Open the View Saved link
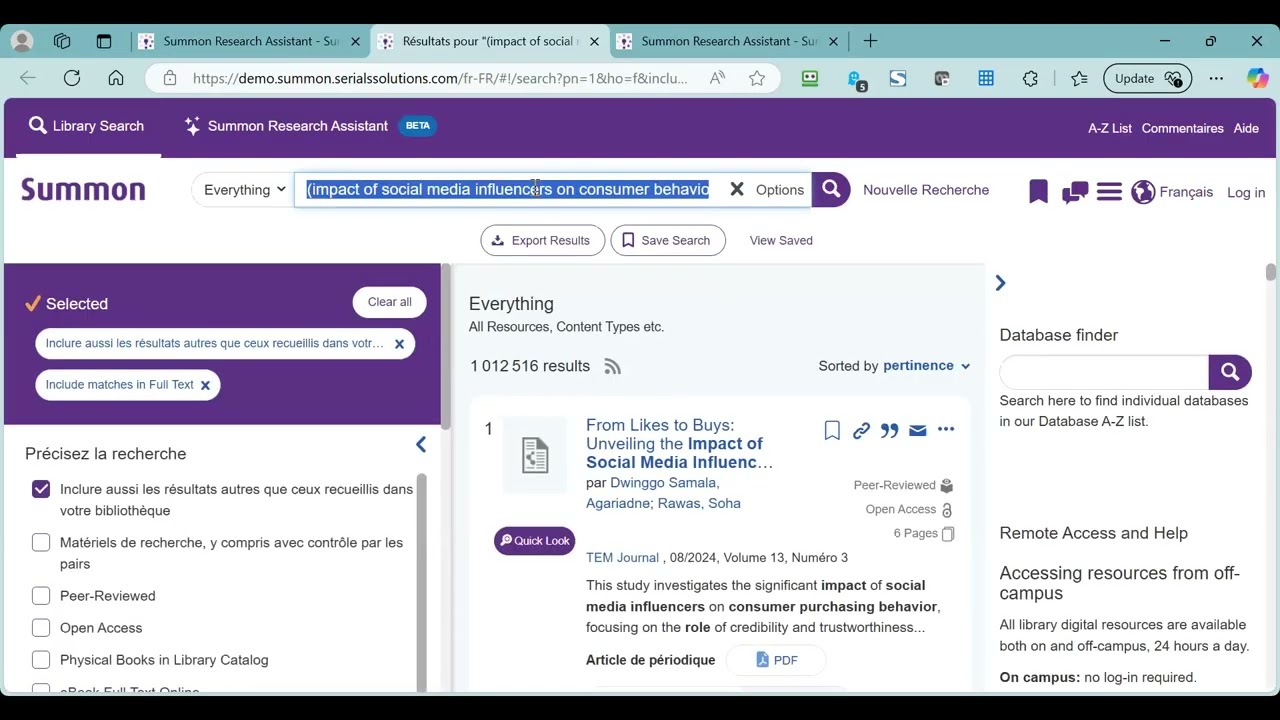 click(781, 240)
